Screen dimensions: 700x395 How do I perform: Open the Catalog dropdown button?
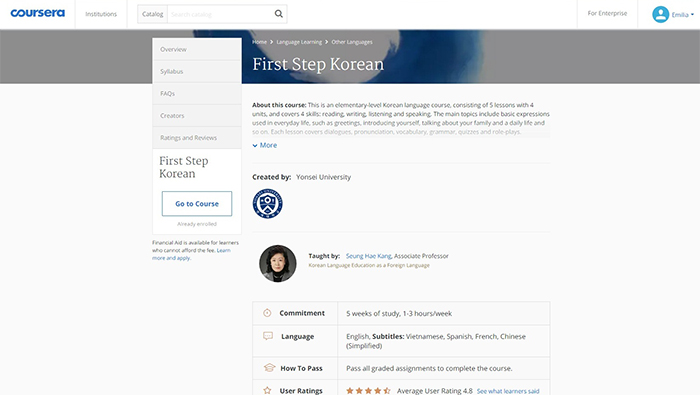tap(153, 14)
